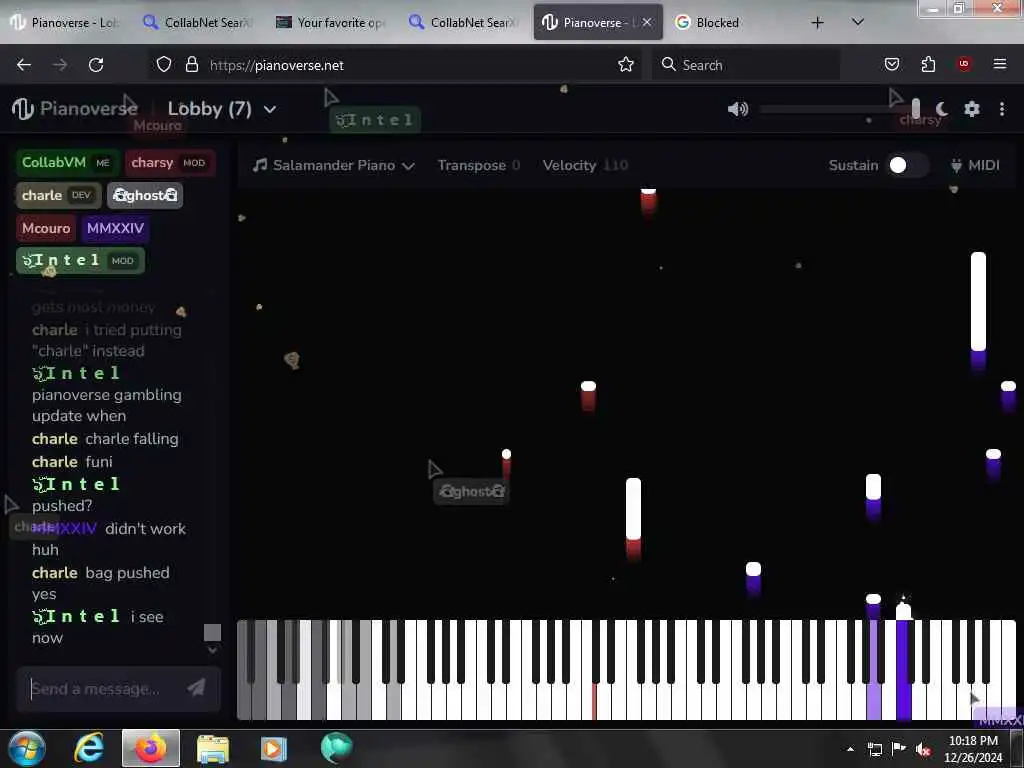
Task: Open a new browser tab
Action: pyautogui.click(x=817, y=23)
